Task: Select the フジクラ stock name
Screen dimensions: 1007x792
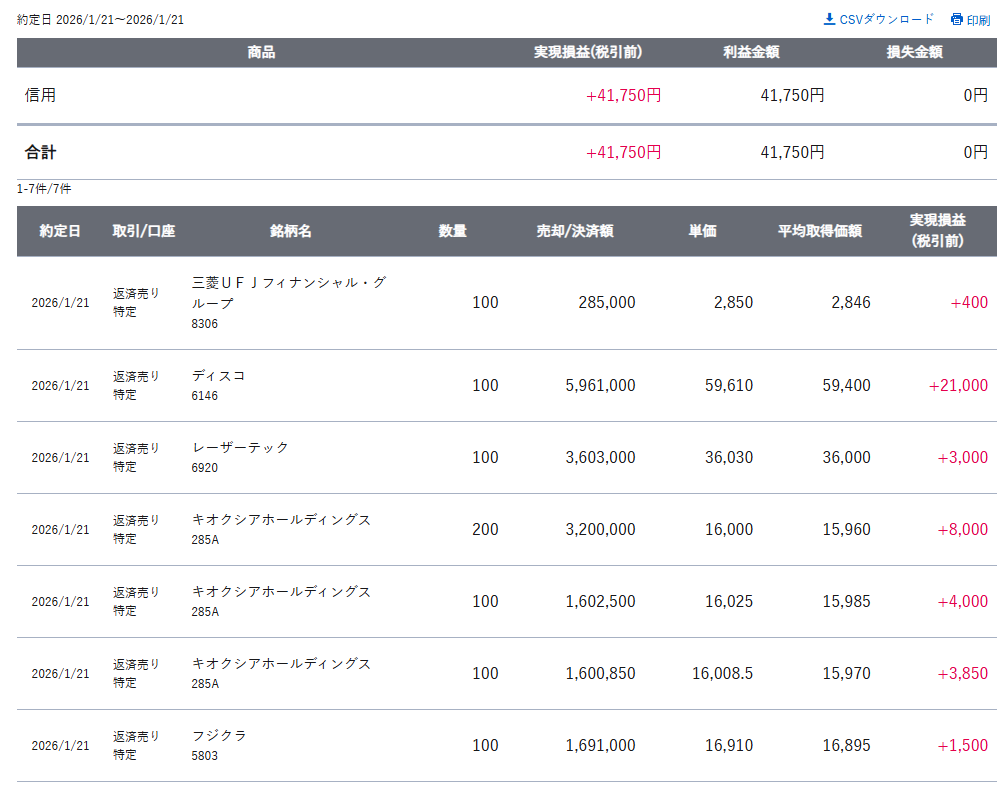Action: pyautogui.click(x=218, y=735)
